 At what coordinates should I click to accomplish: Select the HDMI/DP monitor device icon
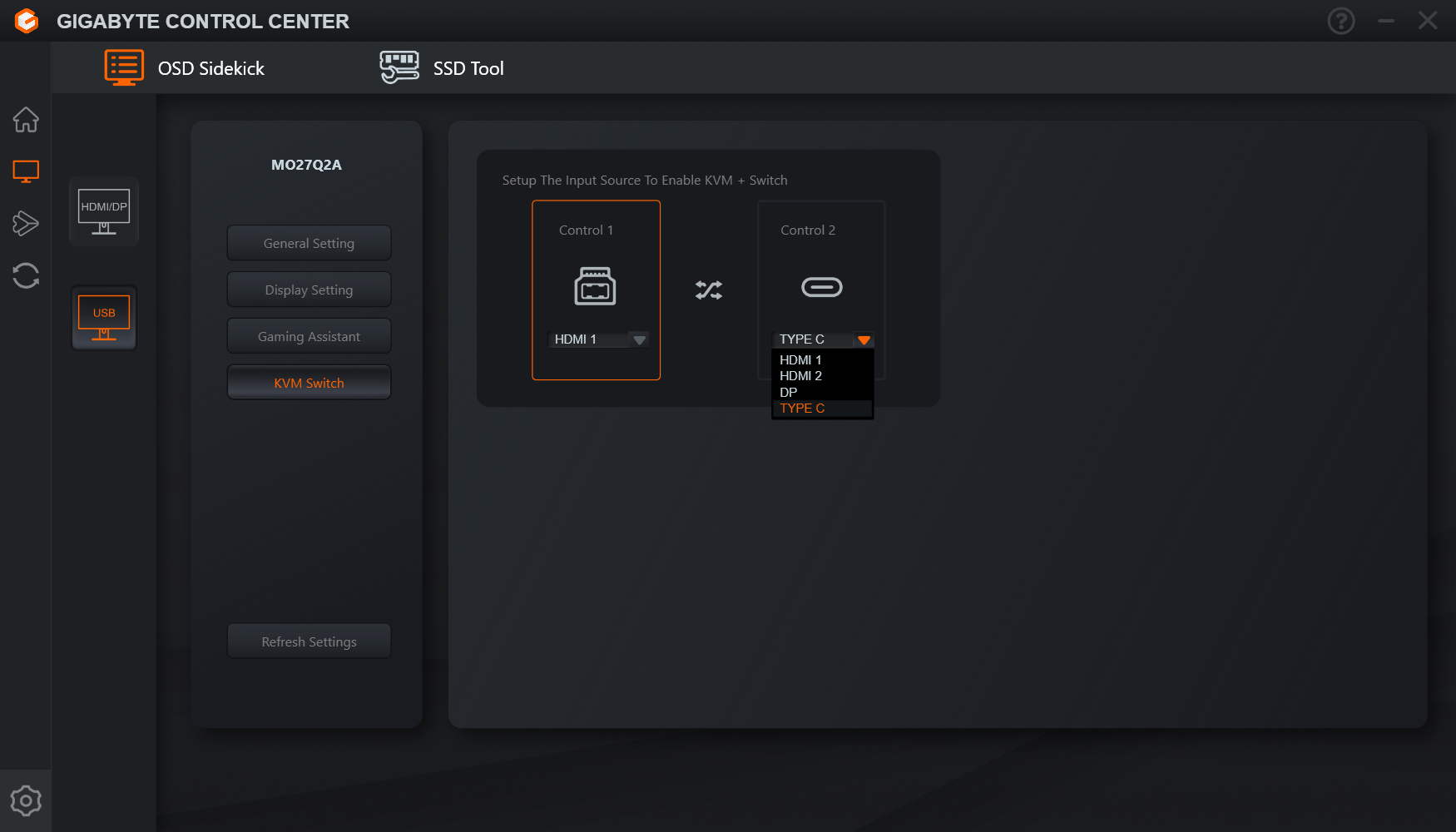click(x=104, y=211)
